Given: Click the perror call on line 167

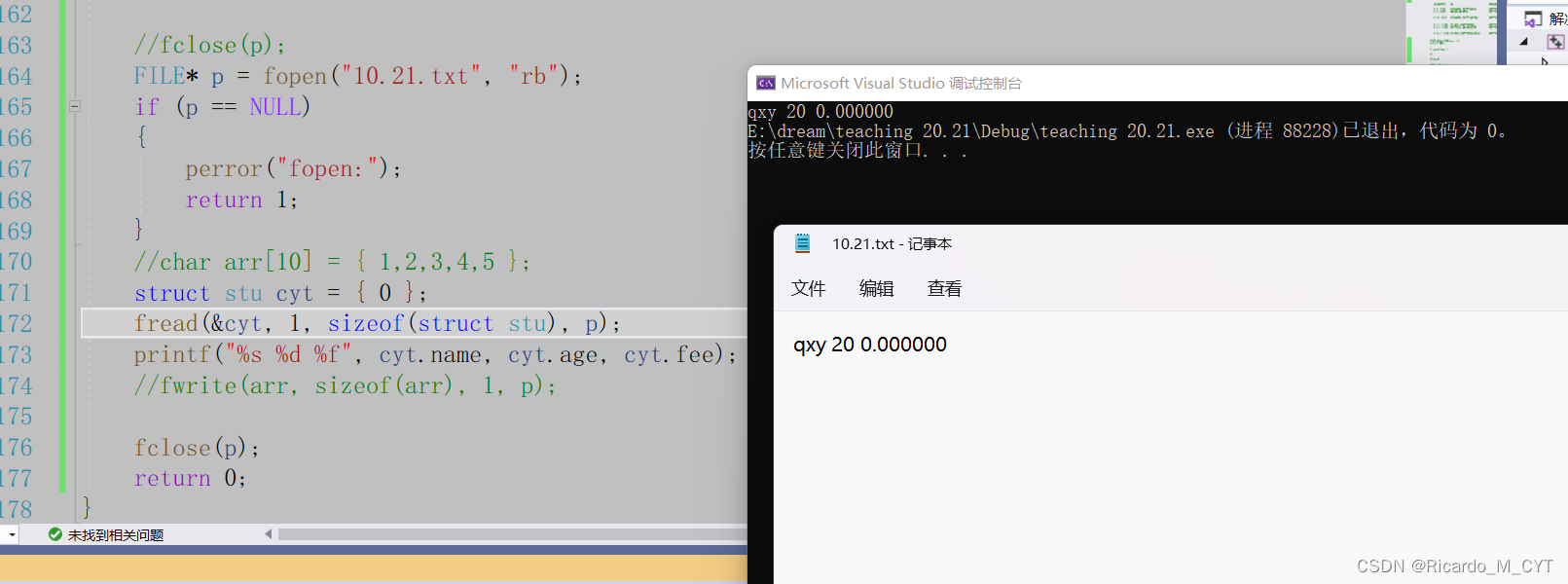Looking at the screenshot, I should 293,169.
